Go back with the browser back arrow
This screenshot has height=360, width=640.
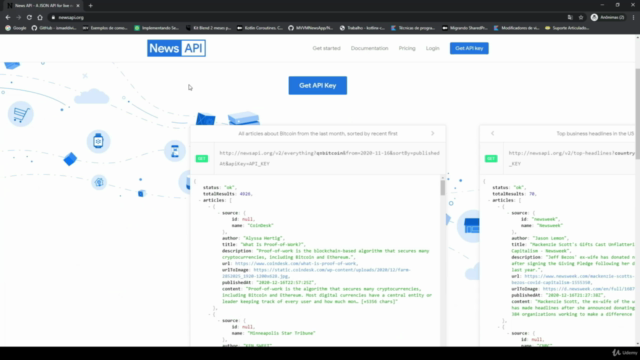point(8,18)
